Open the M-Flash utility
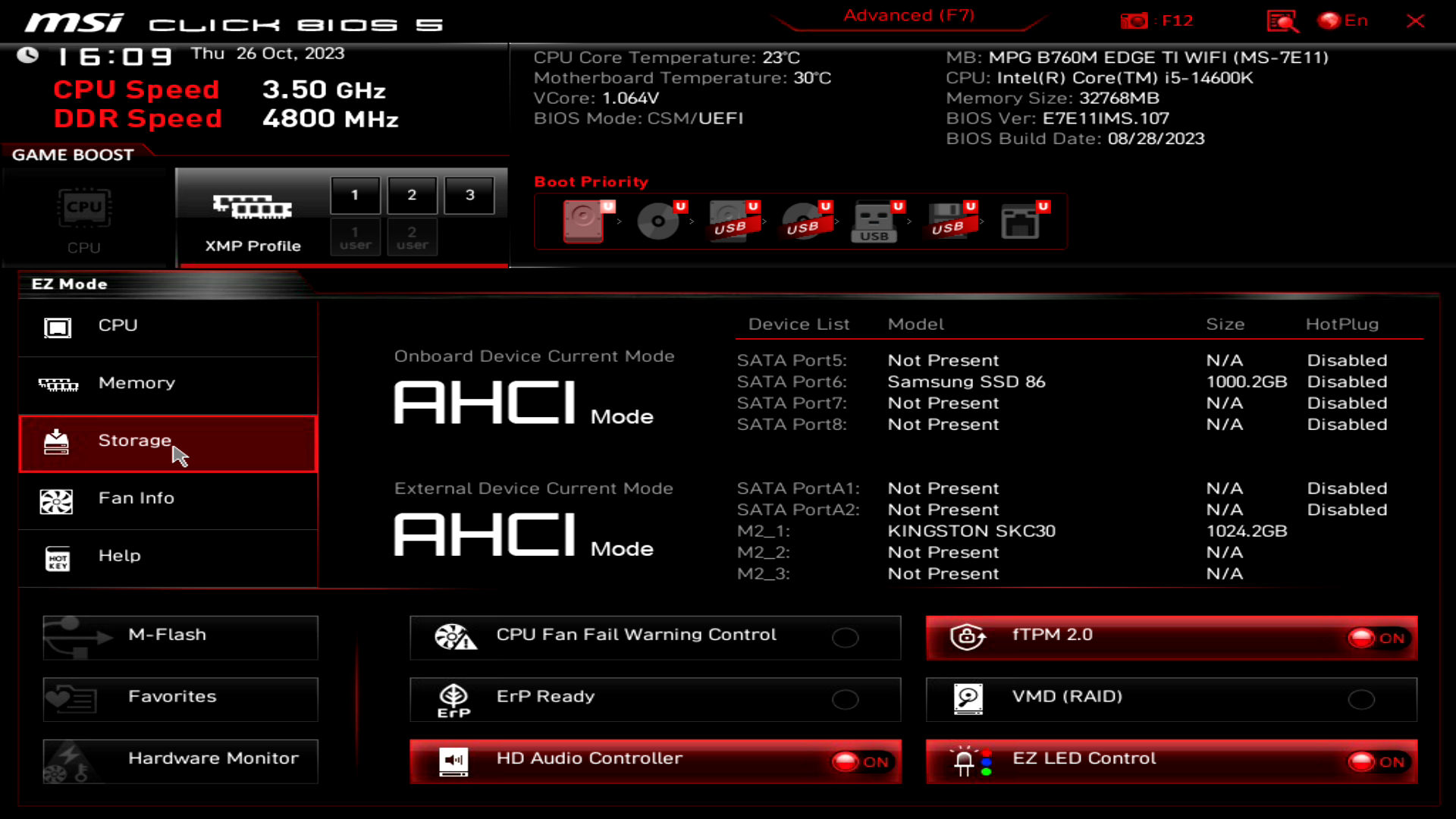 [x=180, y=636]
